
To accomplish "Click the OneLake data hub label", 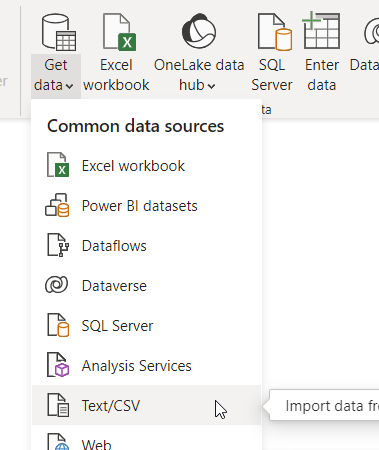I will 199,75.
